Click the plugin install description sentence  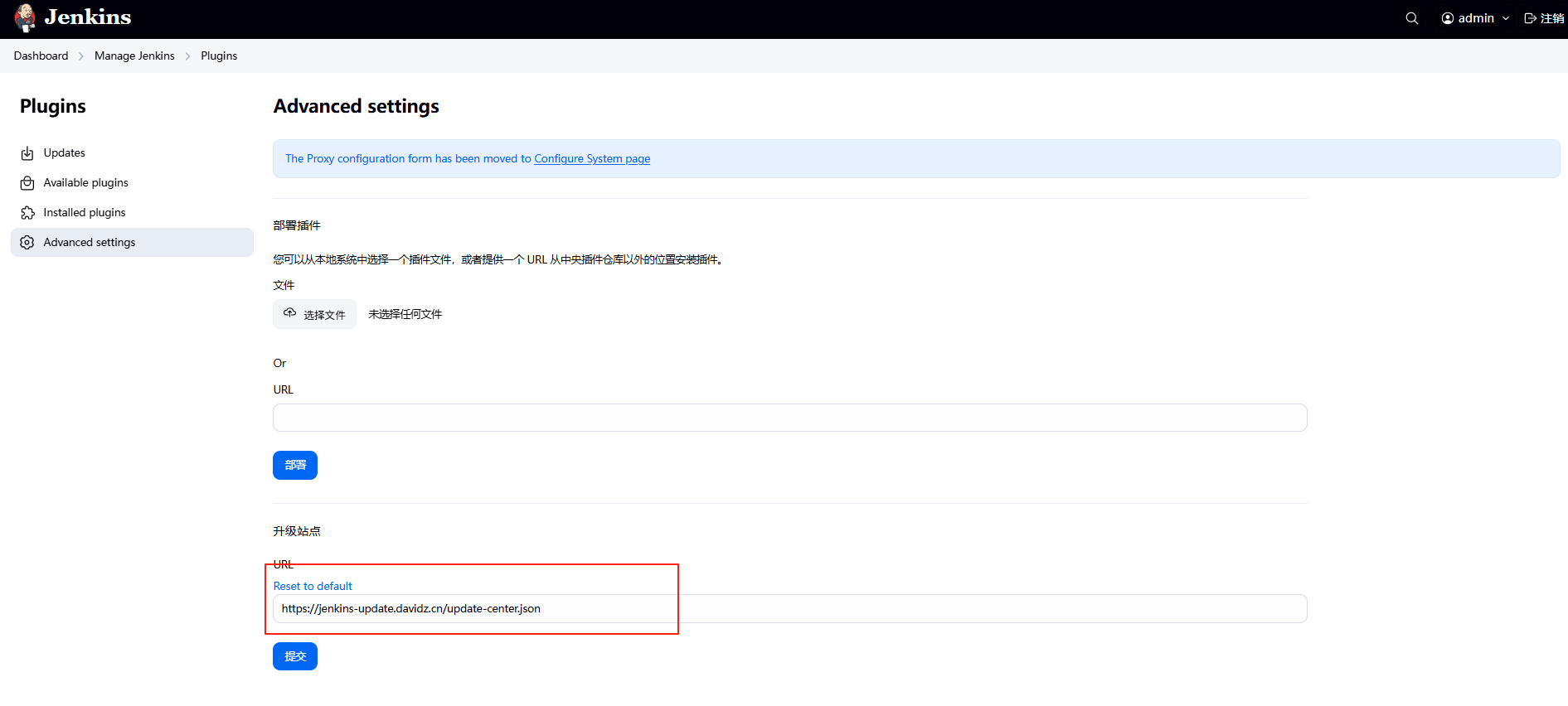499,260
